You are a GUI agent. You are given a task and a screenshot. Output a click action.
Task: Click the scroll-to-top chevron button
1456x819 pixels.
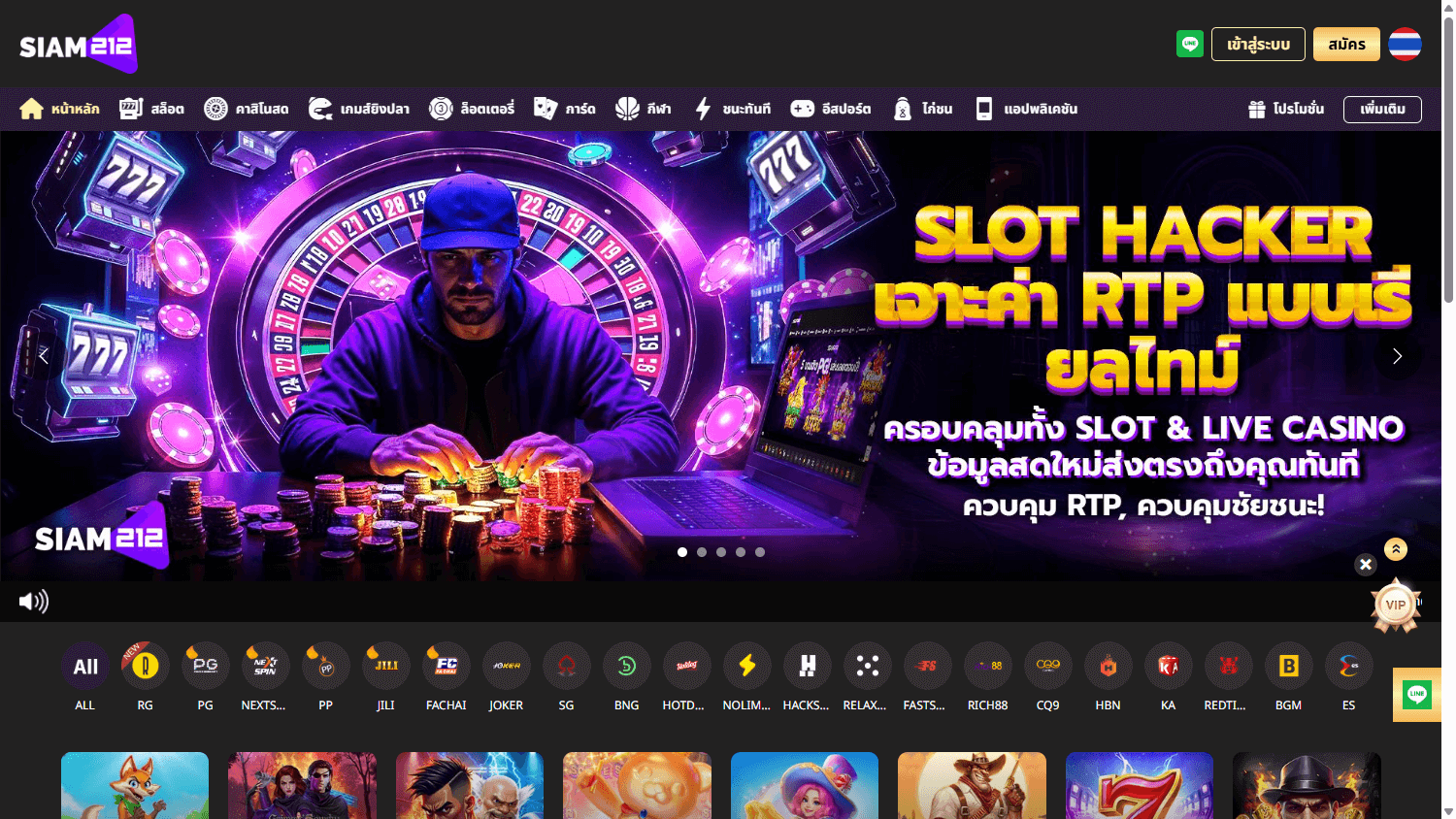pyautogui.click(x=1396, y=548)
